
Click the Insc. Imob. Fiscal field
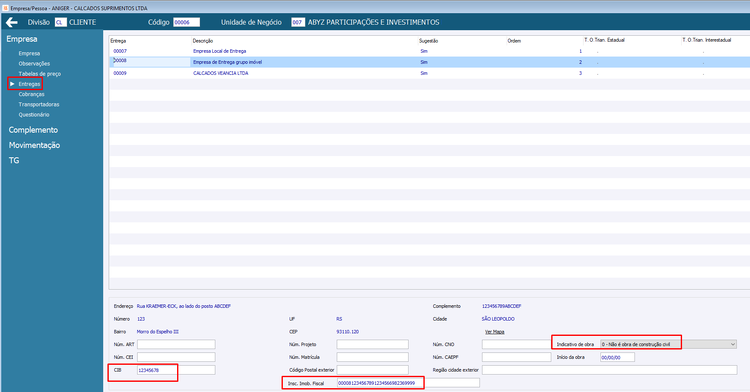(x=381, y=383)
